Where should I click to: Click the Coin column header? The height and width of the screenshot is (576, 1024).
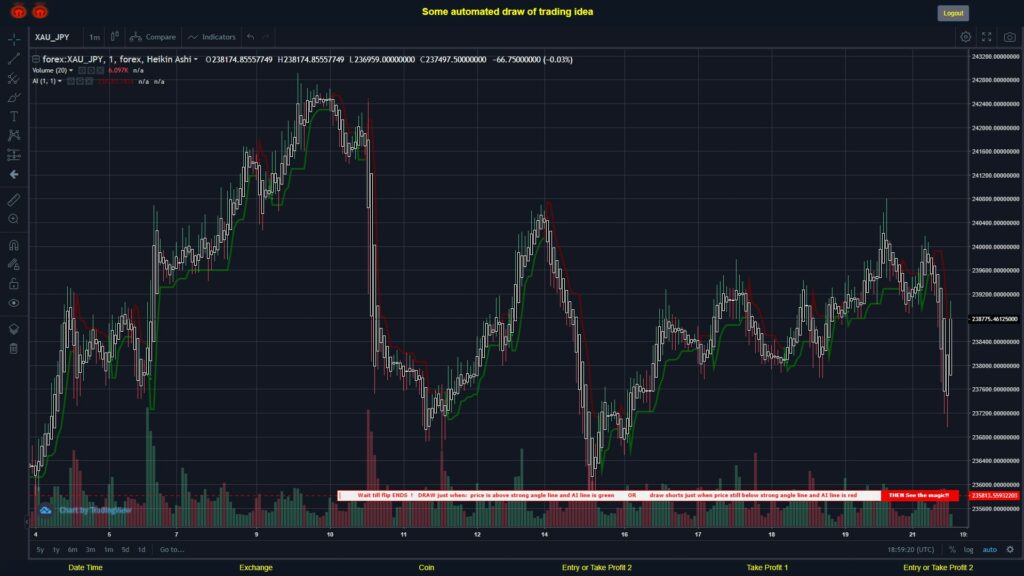pos(426,568)
